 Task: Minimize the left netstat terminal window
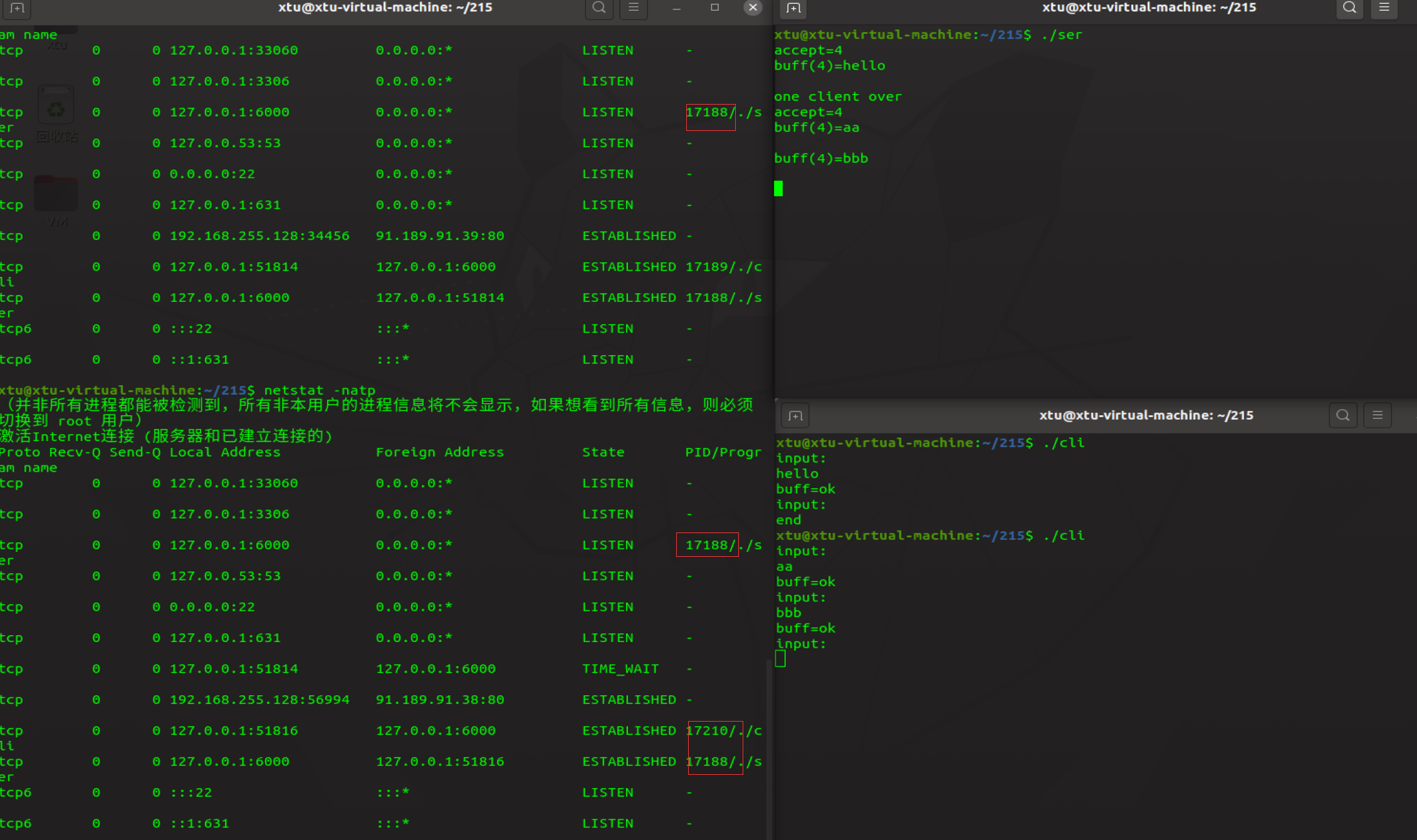click(676, 8)
